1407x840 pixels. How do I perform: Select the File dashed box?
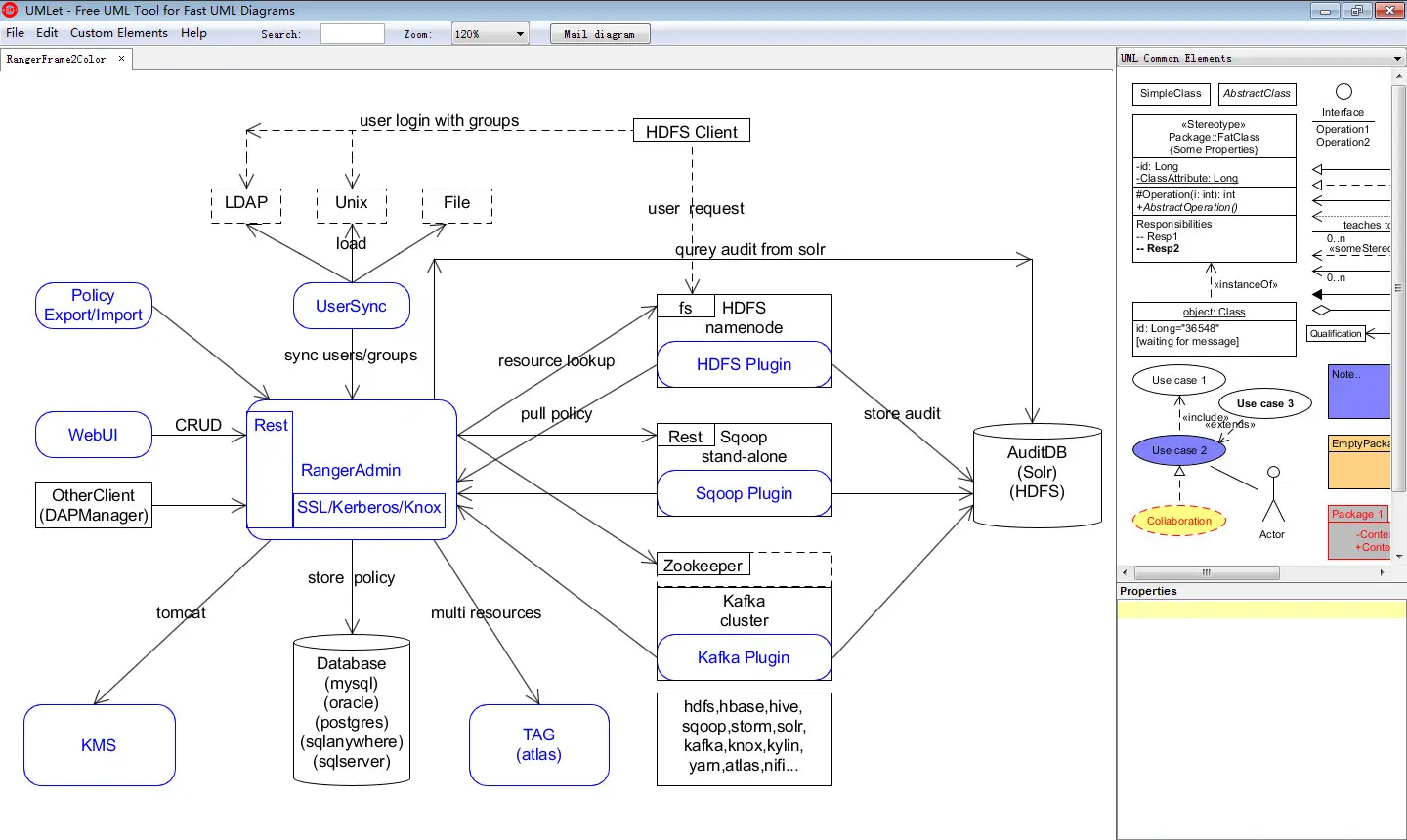click(457, 205)
